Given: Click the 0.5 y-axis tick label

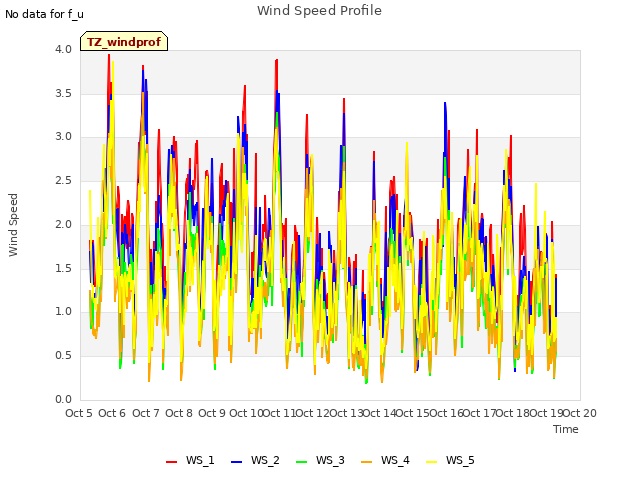Looking at the screenshot, I should [x=63, y=356].
